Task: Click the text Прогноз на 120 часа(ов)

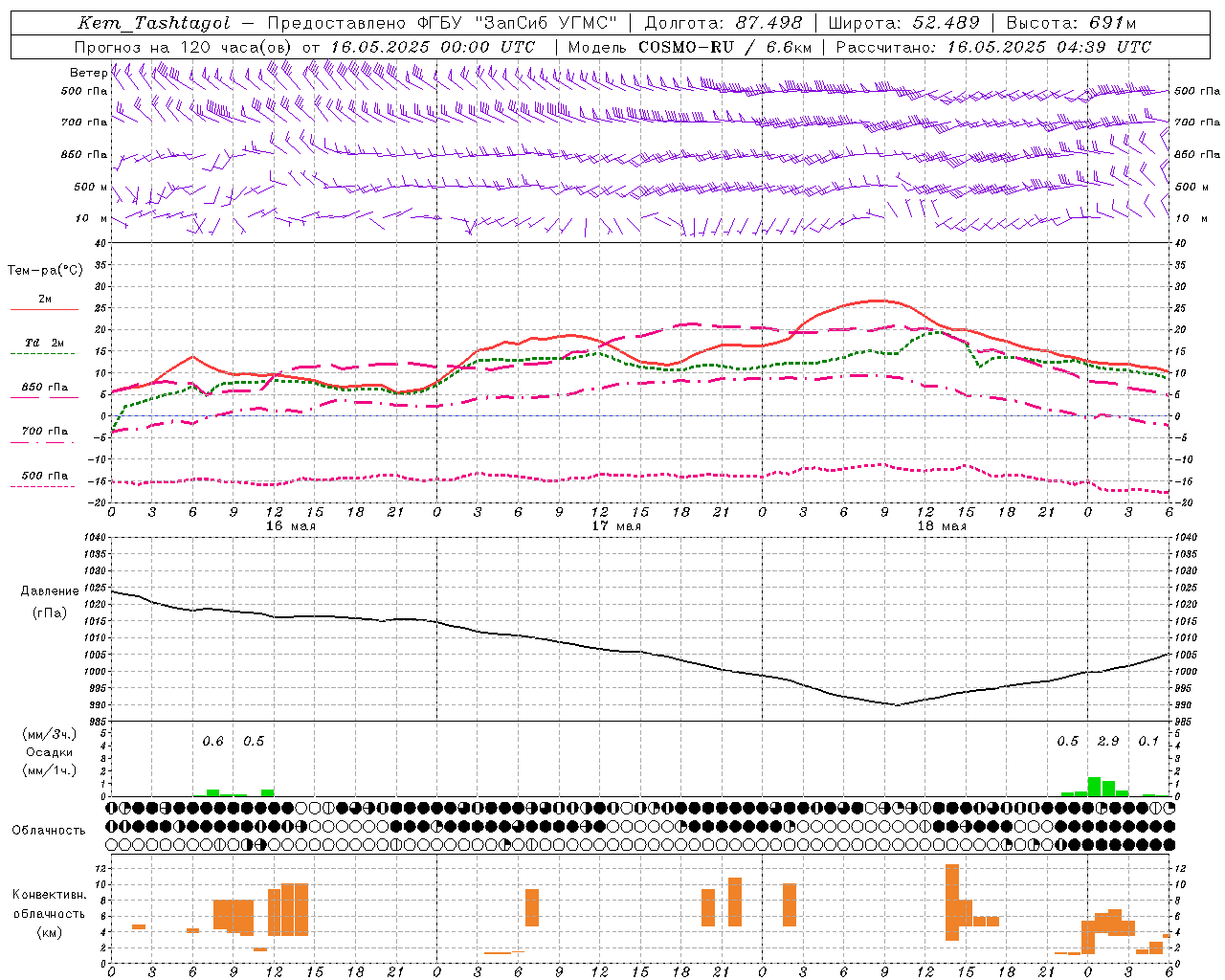Action: pyautogui.click(x=184, y=47)
